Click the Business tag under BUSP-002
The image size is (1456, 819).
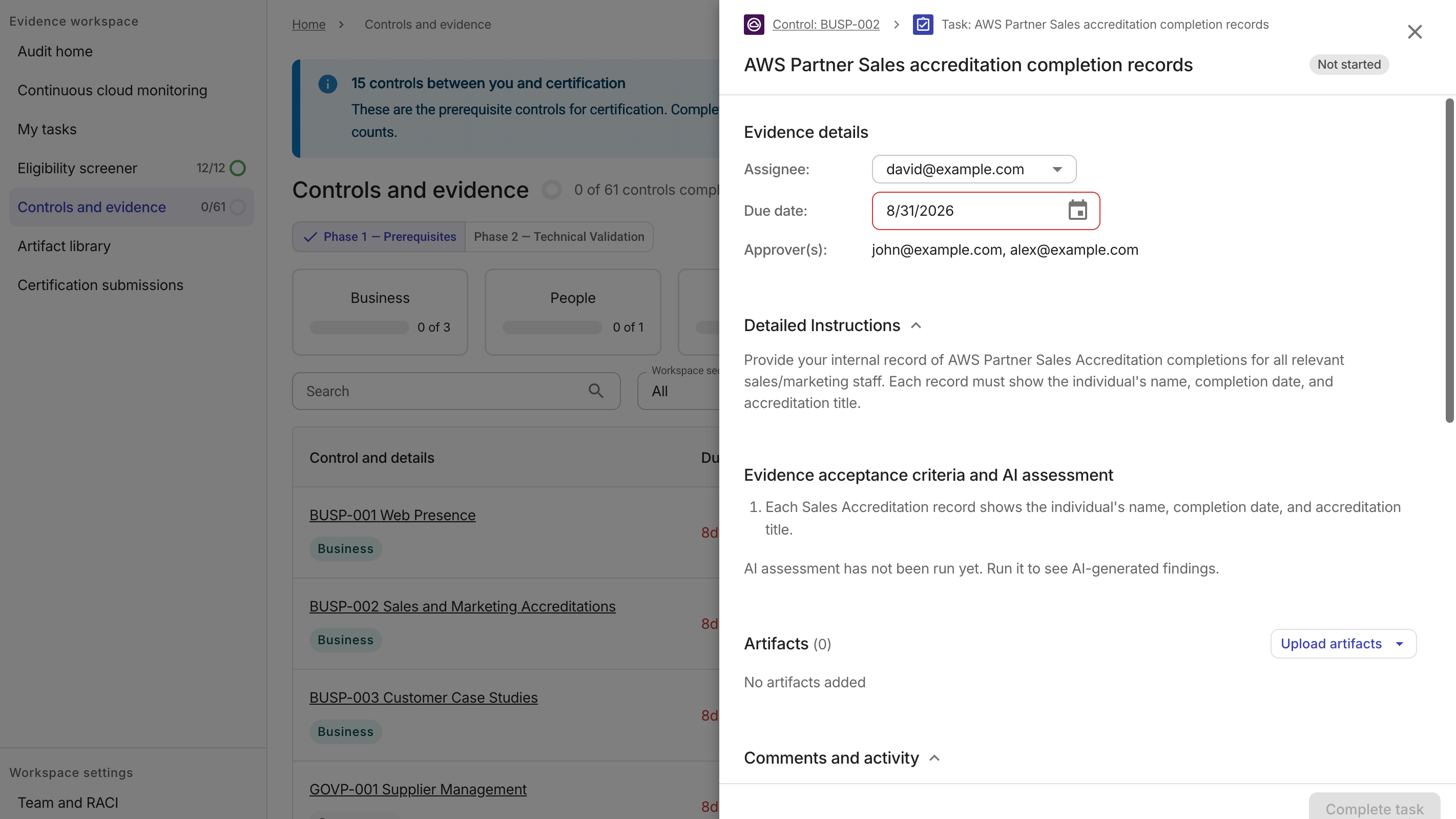[345, 640]
